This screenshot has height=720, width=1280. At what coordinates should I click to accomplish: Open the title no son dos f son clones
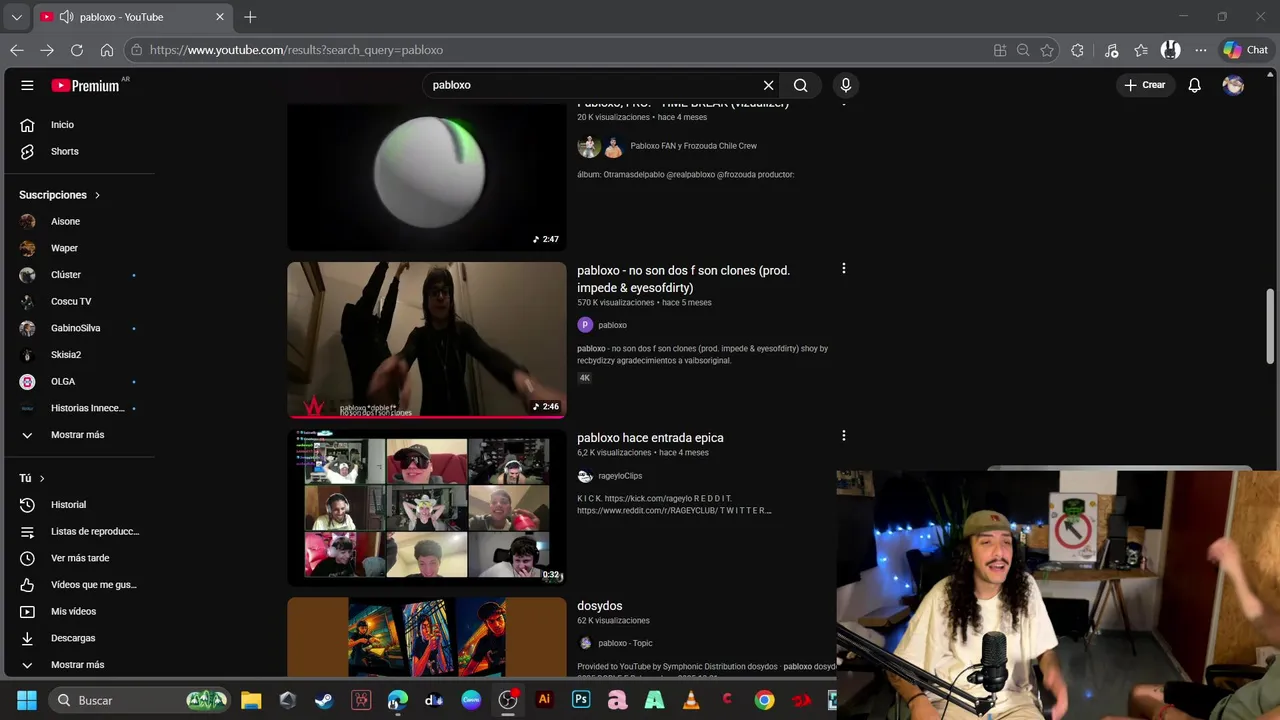(683, 279)
